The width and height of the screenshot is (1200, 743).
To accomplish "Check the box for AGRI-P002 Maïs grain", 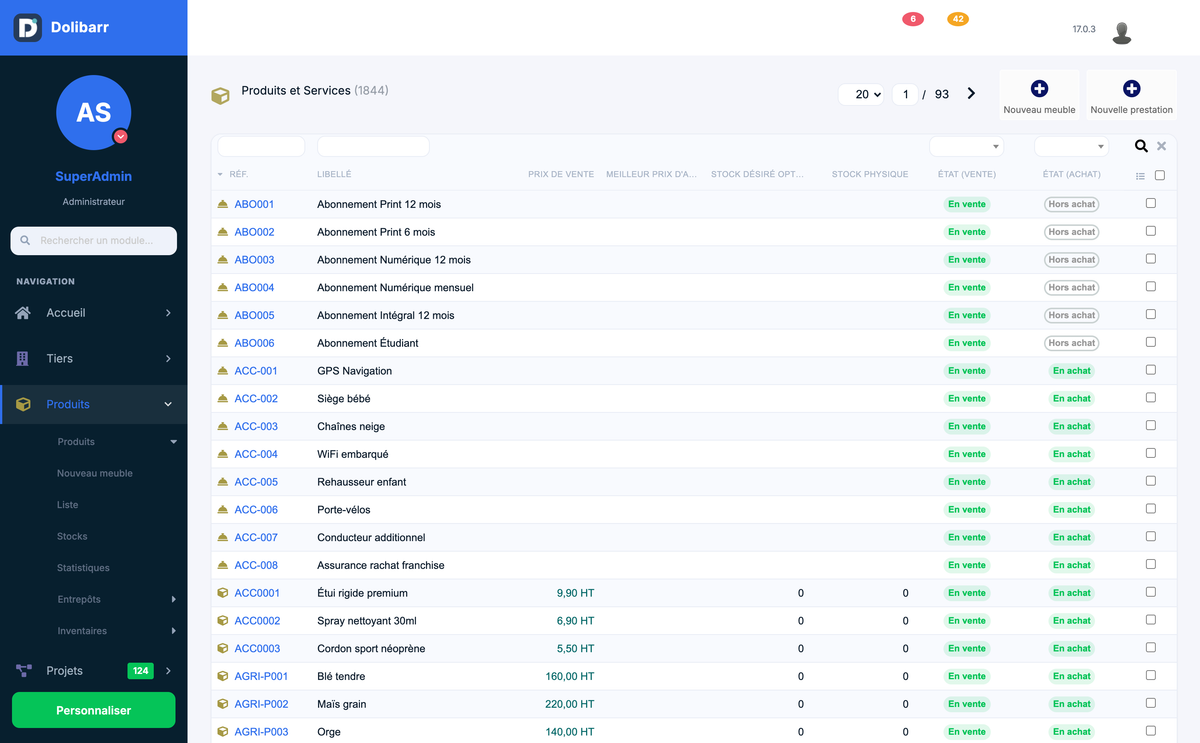I will (1151, 703).
